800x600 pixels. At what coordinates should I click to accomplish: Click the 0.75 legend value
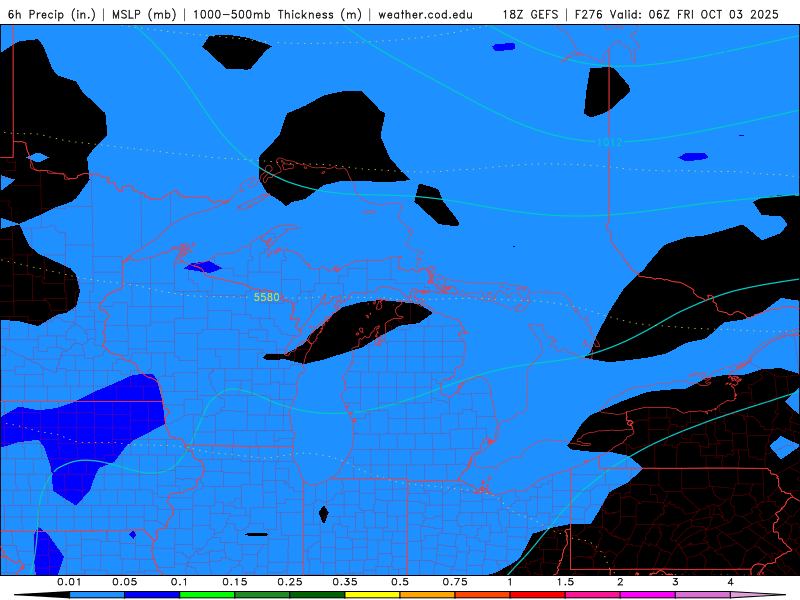tap(455, 582)
